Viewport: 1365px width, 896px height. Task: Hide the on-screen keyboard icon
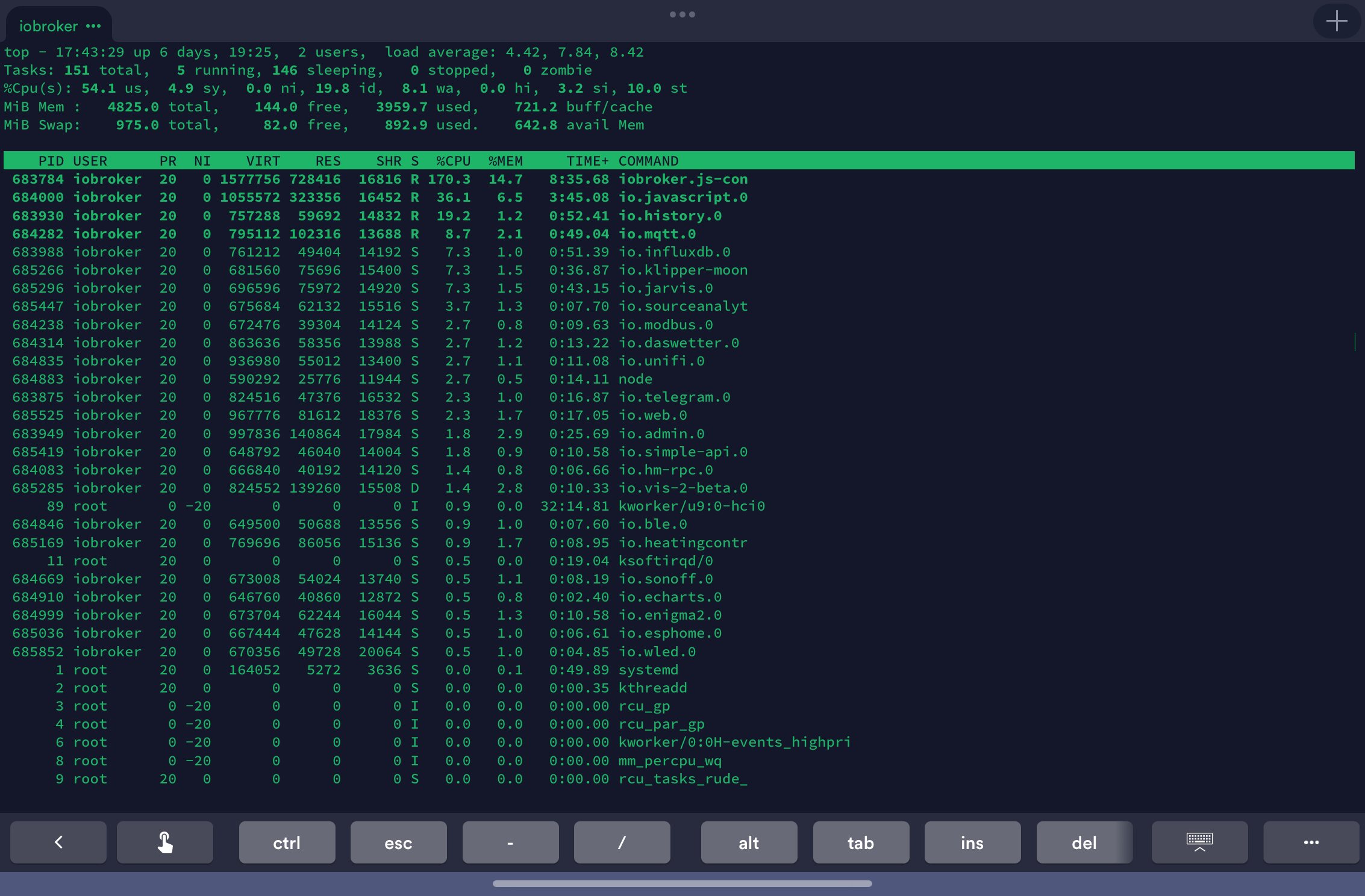click(x=1199, y=842)
